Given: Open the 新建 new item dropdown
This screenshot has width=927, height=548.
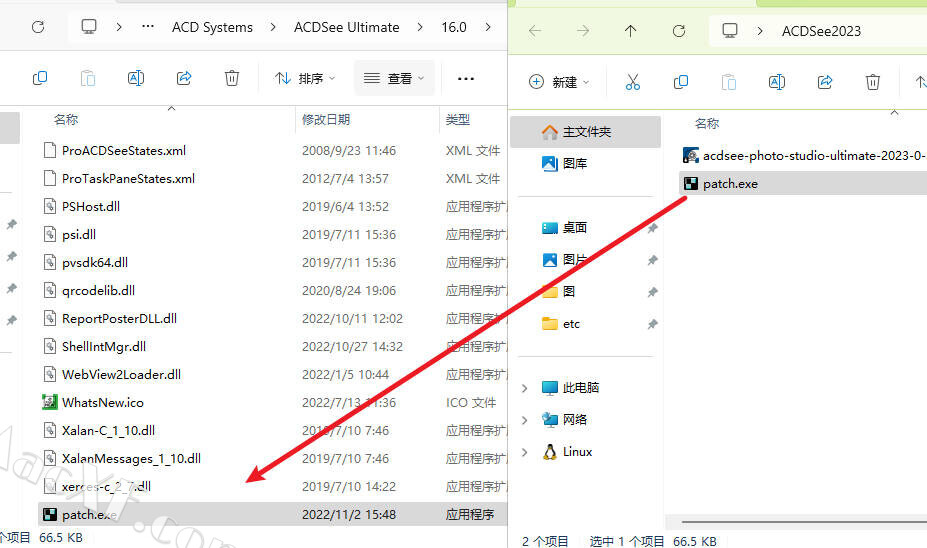Looking at the screenshot, I should (559, 82).
